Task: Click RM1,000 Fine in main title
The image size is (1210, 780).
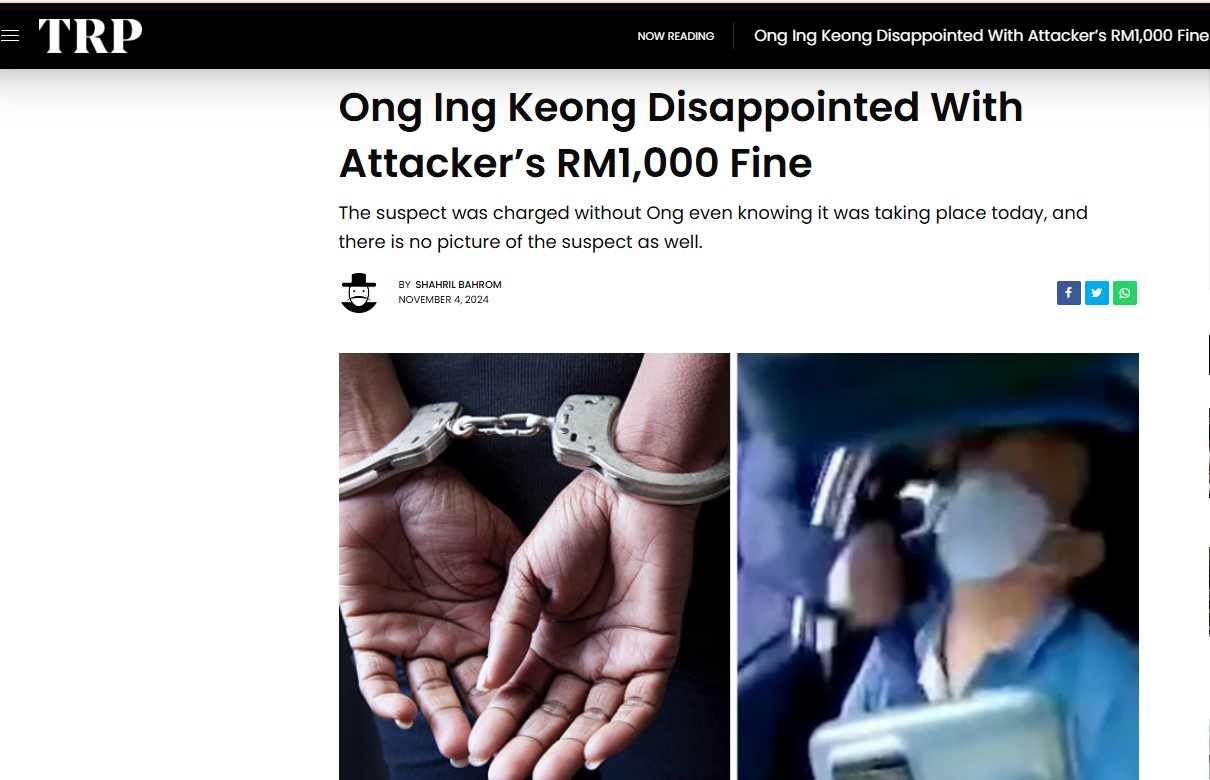Action: pos(684,163)
